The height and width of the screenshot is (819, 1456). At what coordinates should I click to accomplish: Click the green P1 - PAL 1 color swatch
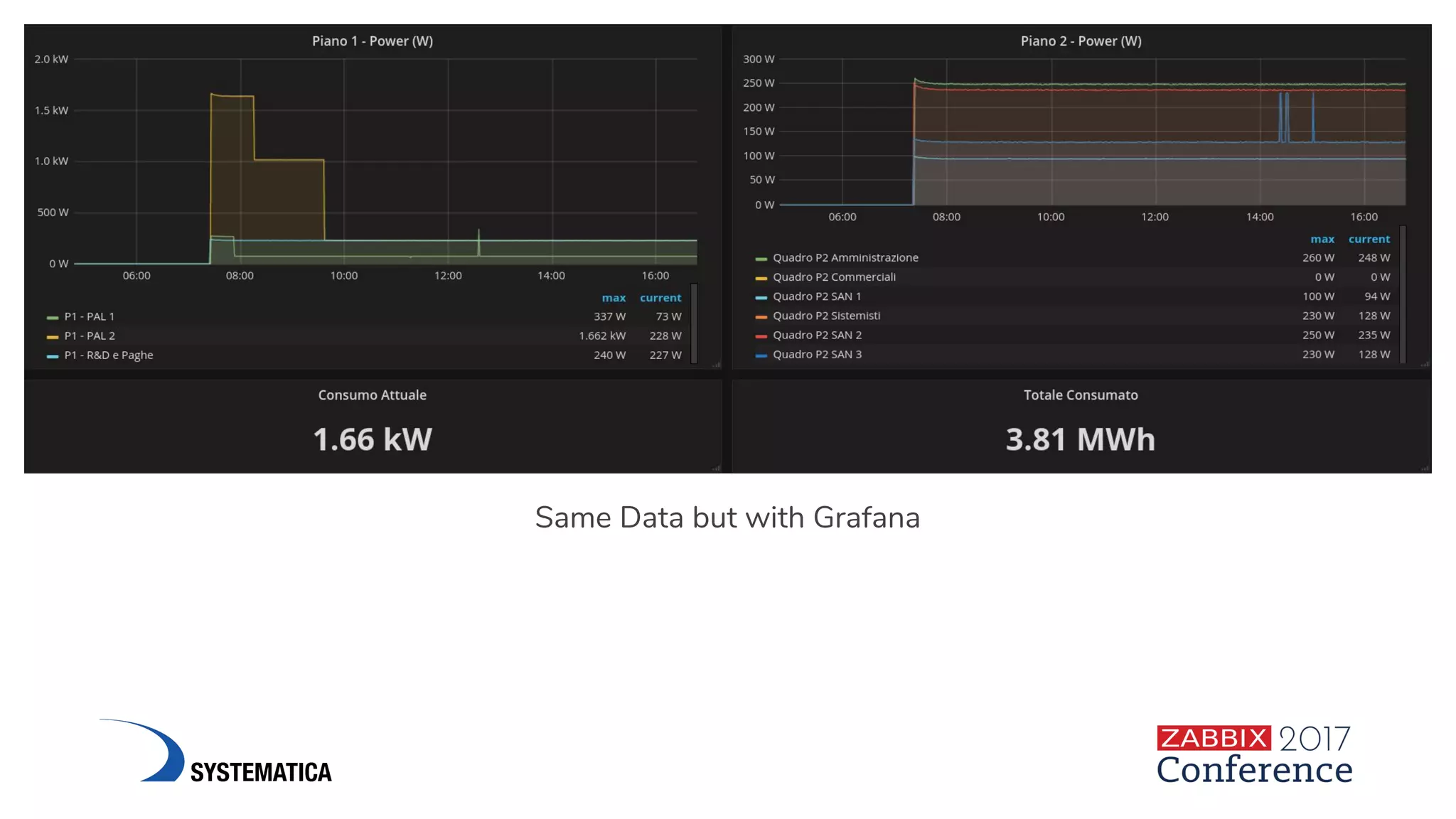(53, 317)
